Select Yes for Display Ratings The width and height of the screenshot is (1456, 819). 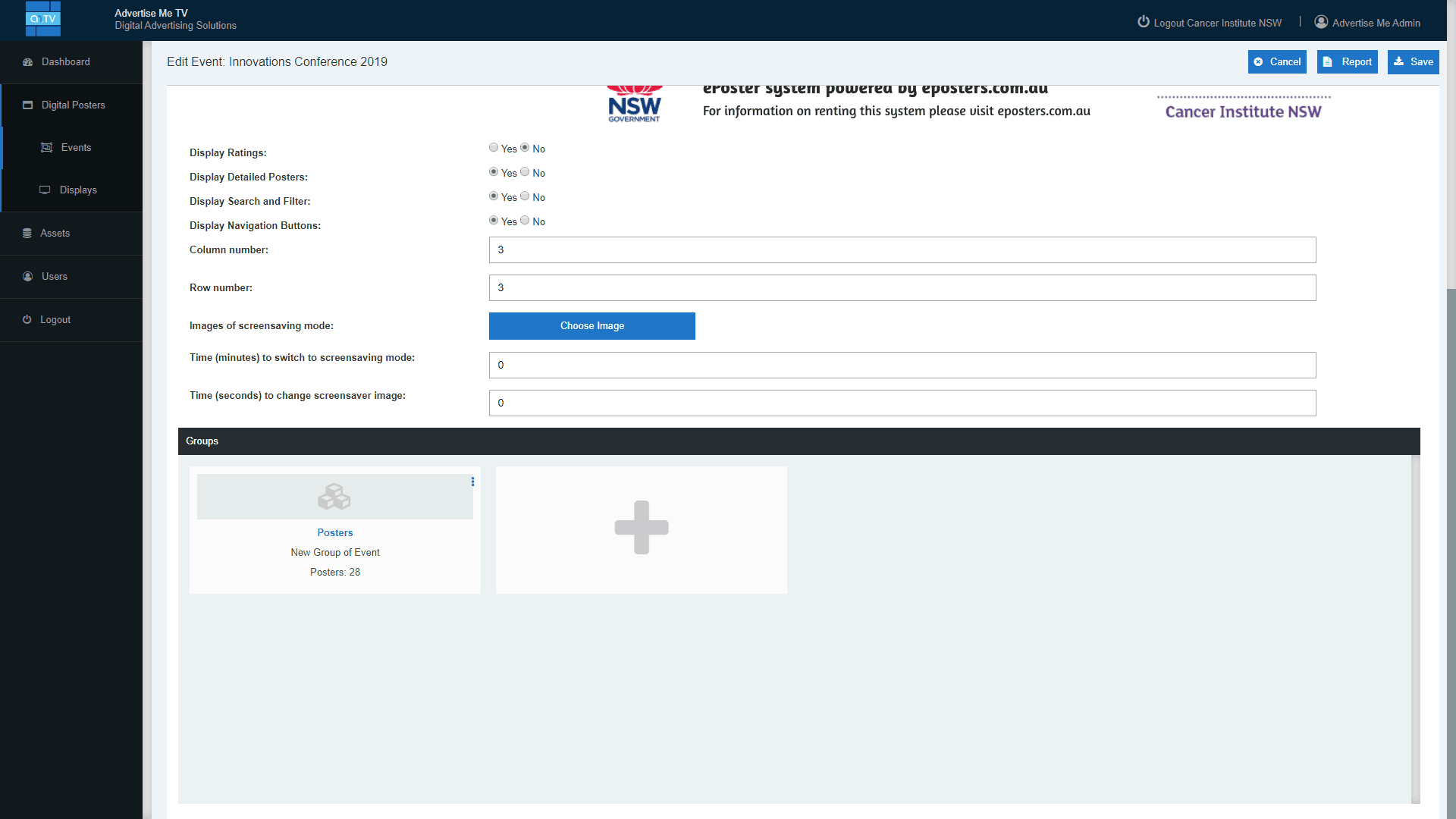point(494,148)
